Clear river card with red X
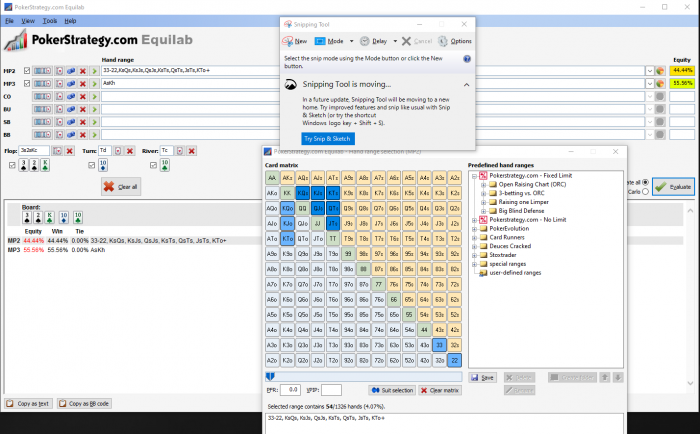The image size is (700, 434). [192, 151]
